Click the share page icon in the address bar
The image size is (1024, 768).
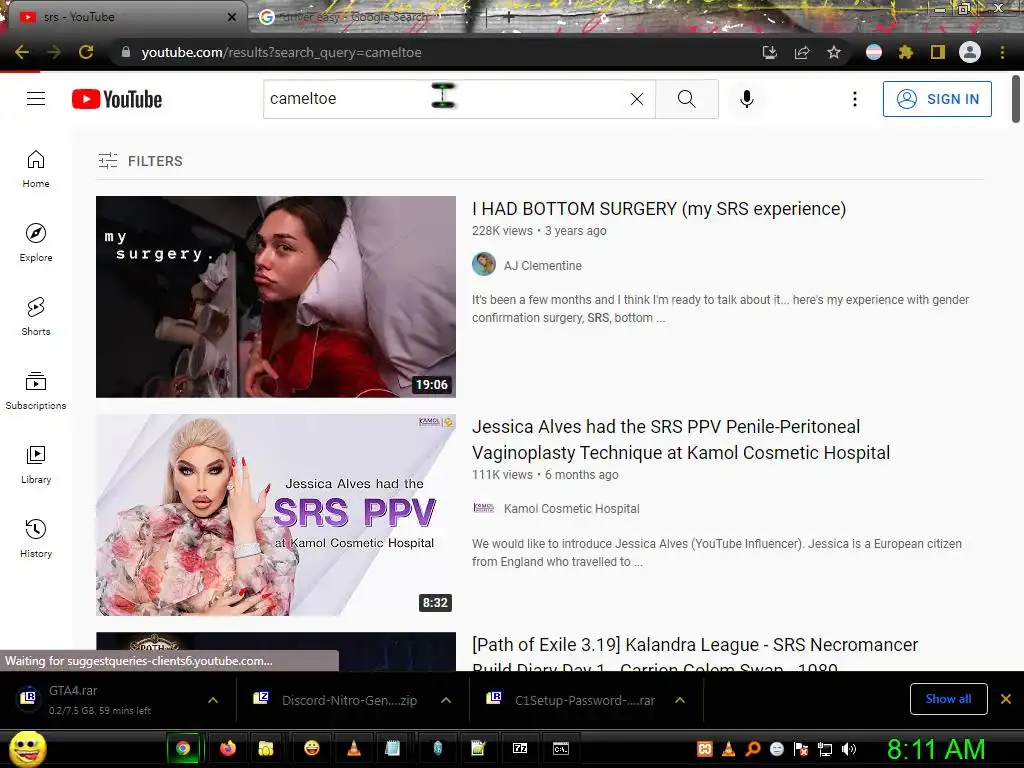pos(802,52)
